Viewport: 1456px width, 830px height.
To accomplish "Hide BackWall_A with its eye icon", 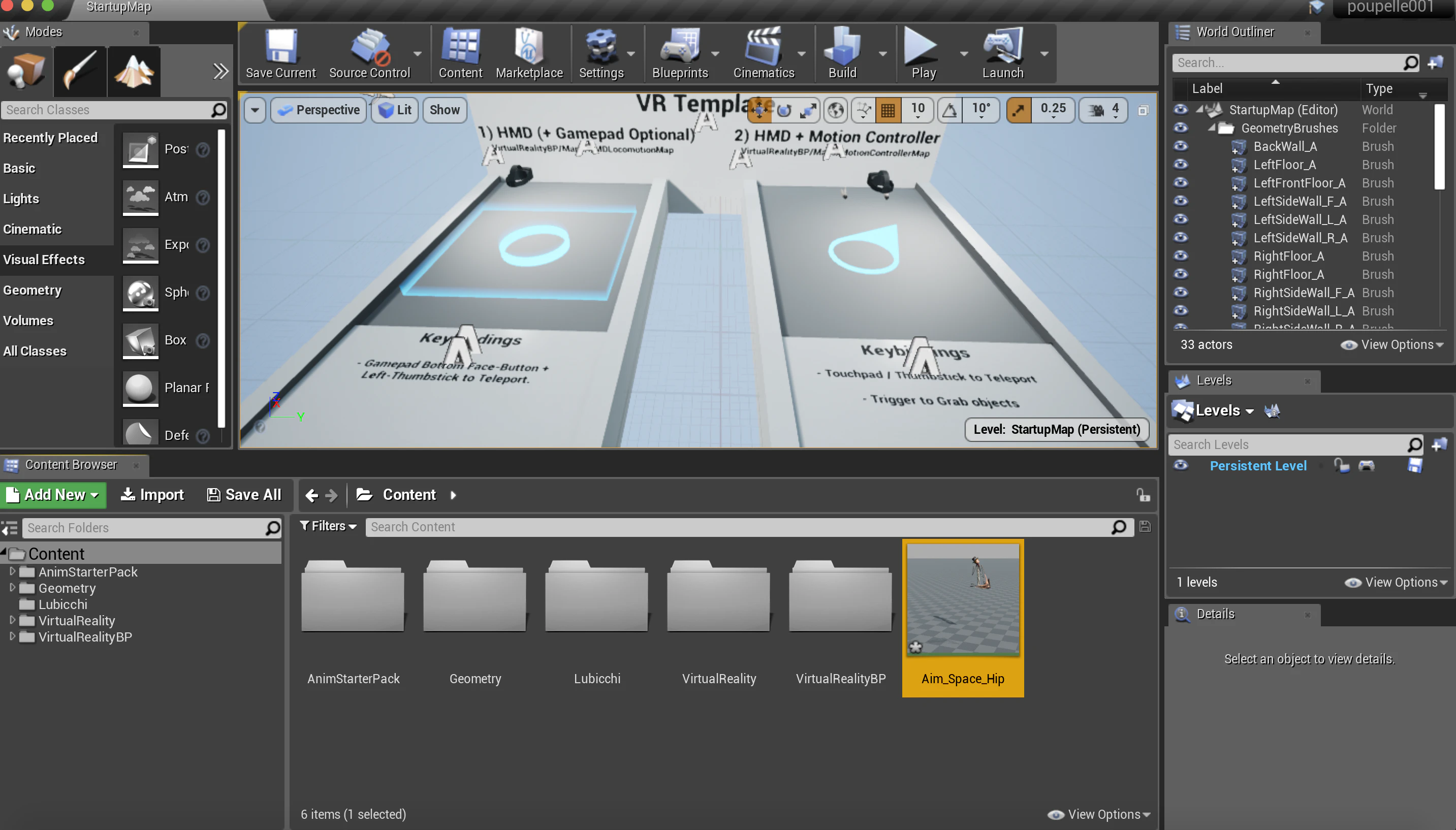I will 1181,146.
